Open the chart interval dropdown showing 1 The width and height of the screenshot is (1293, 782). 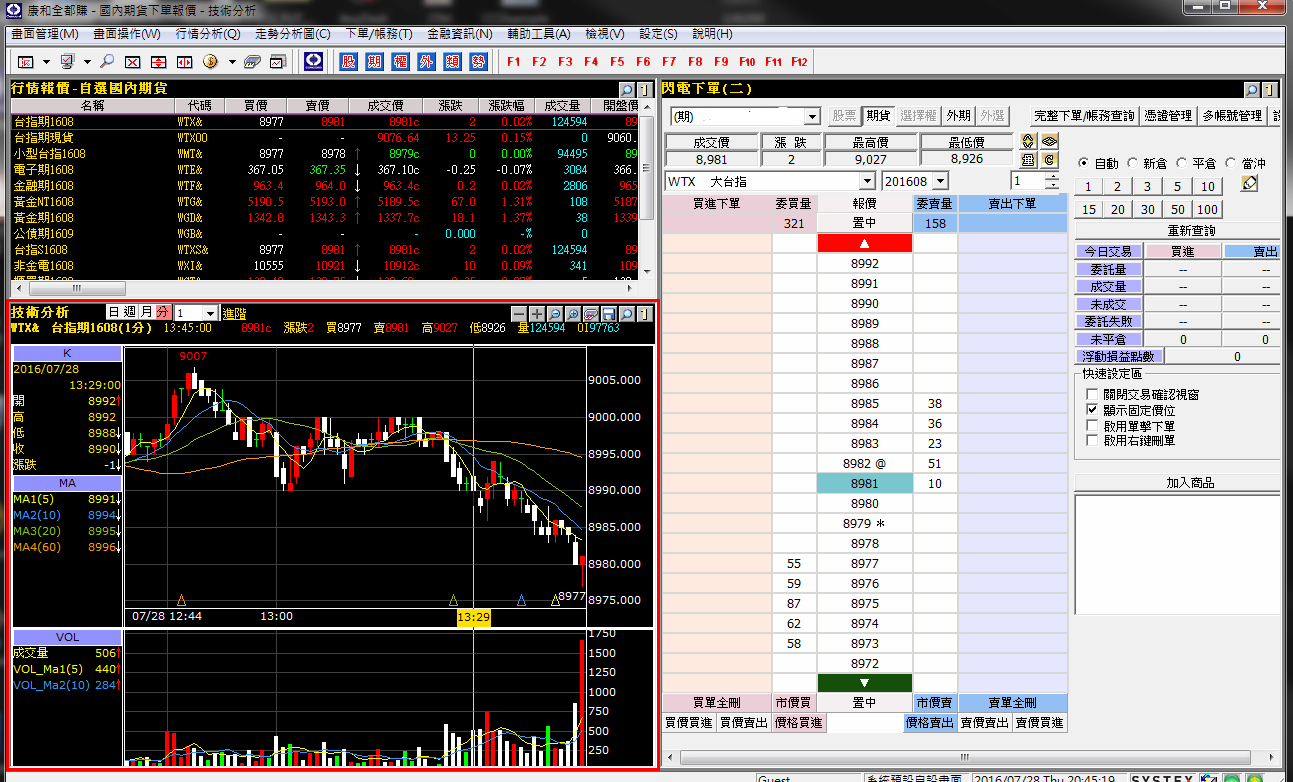(x=209, y=314)
